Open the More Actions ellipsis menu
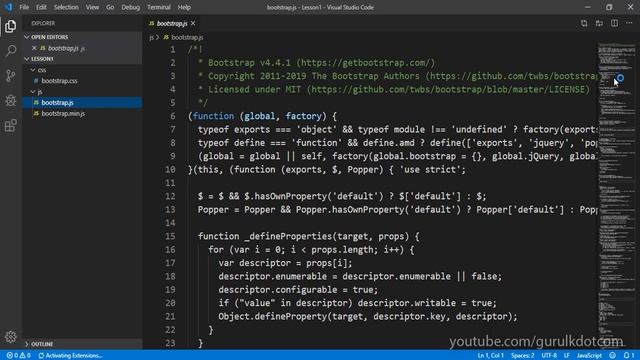Viewport: 640px width, 360px height. pos(629,23)
